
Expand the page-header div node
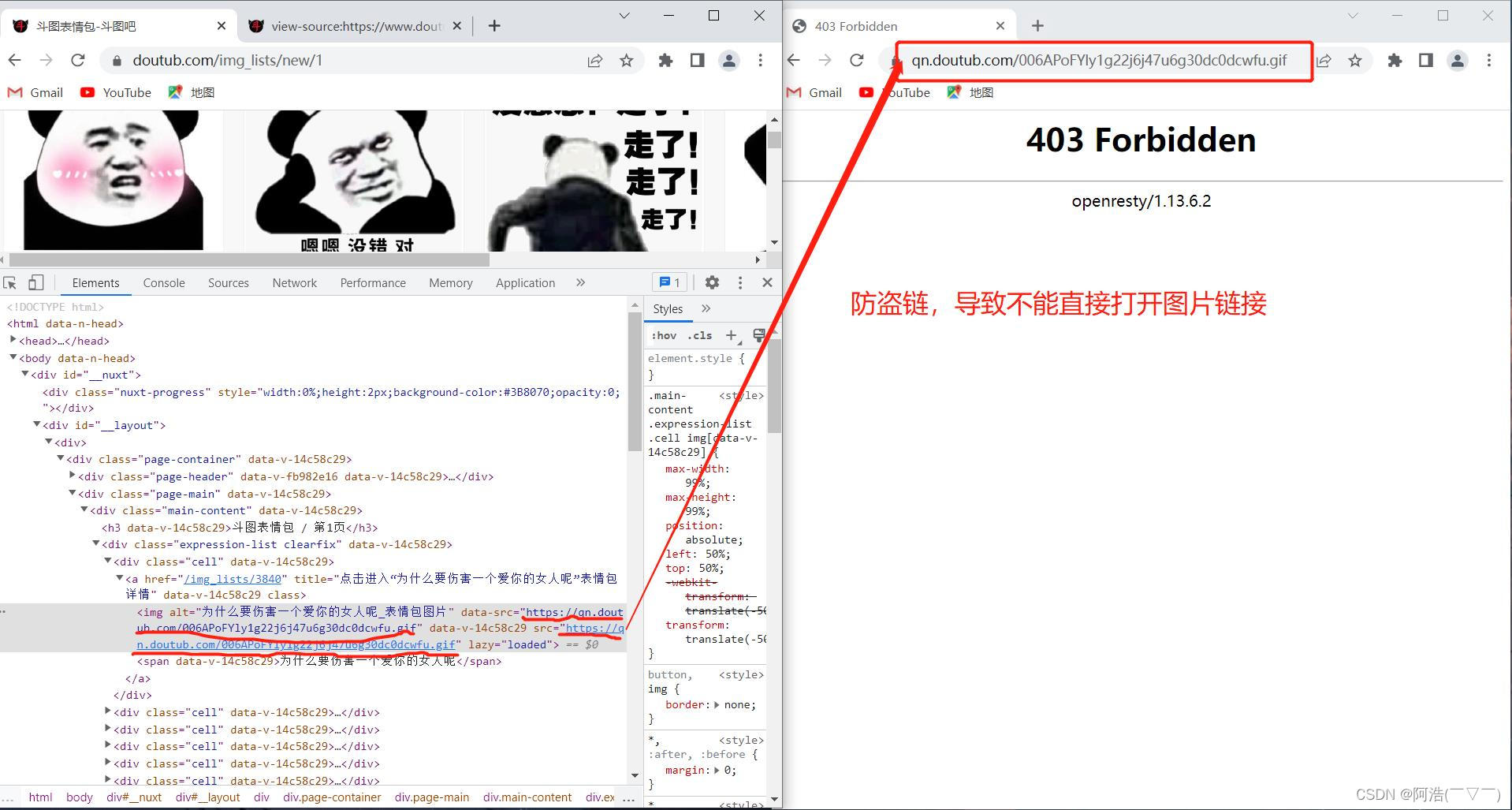pyautogui.click(x=72, y=476)
